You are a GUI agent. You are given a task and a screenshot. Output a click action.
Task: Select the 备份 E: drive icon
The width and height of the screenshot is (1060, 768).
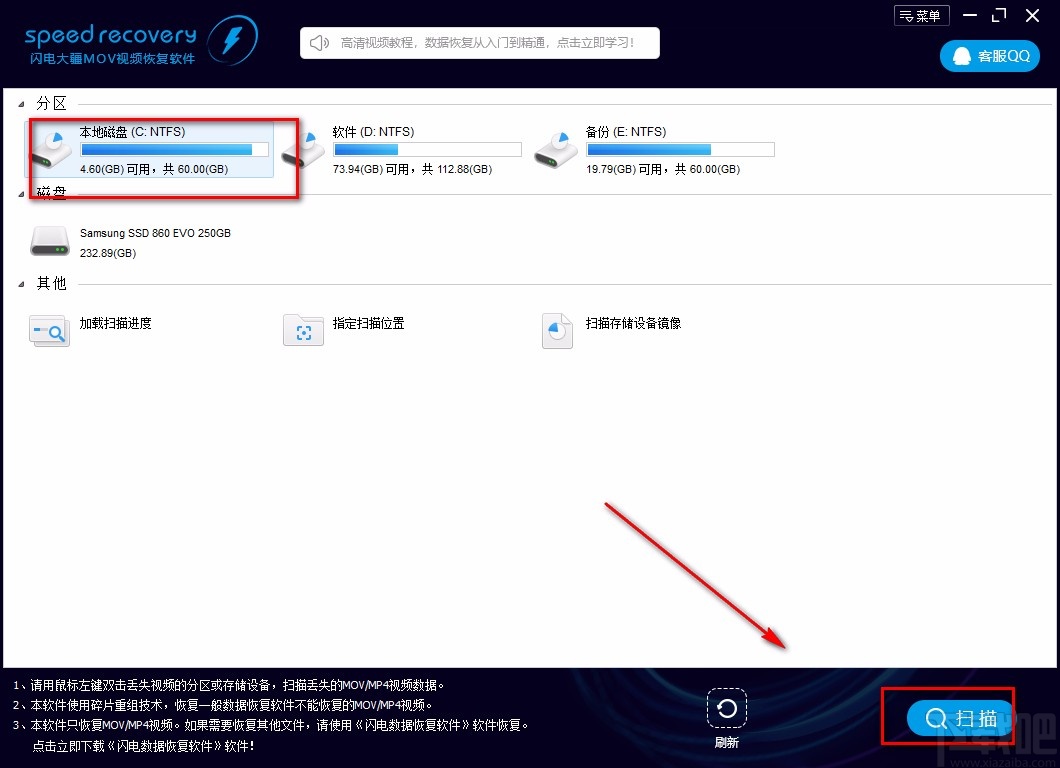click(x=555, y=150)
